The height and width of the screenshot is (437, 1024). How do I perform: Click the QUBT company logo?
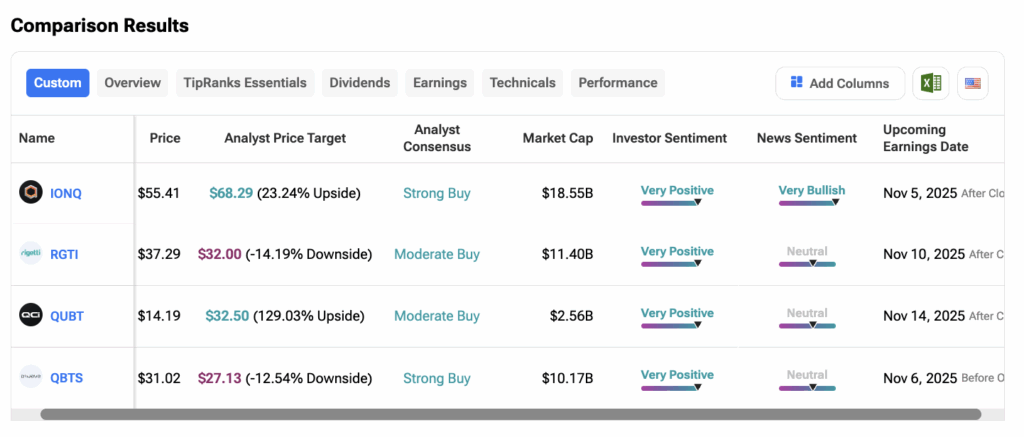(31, 316)
